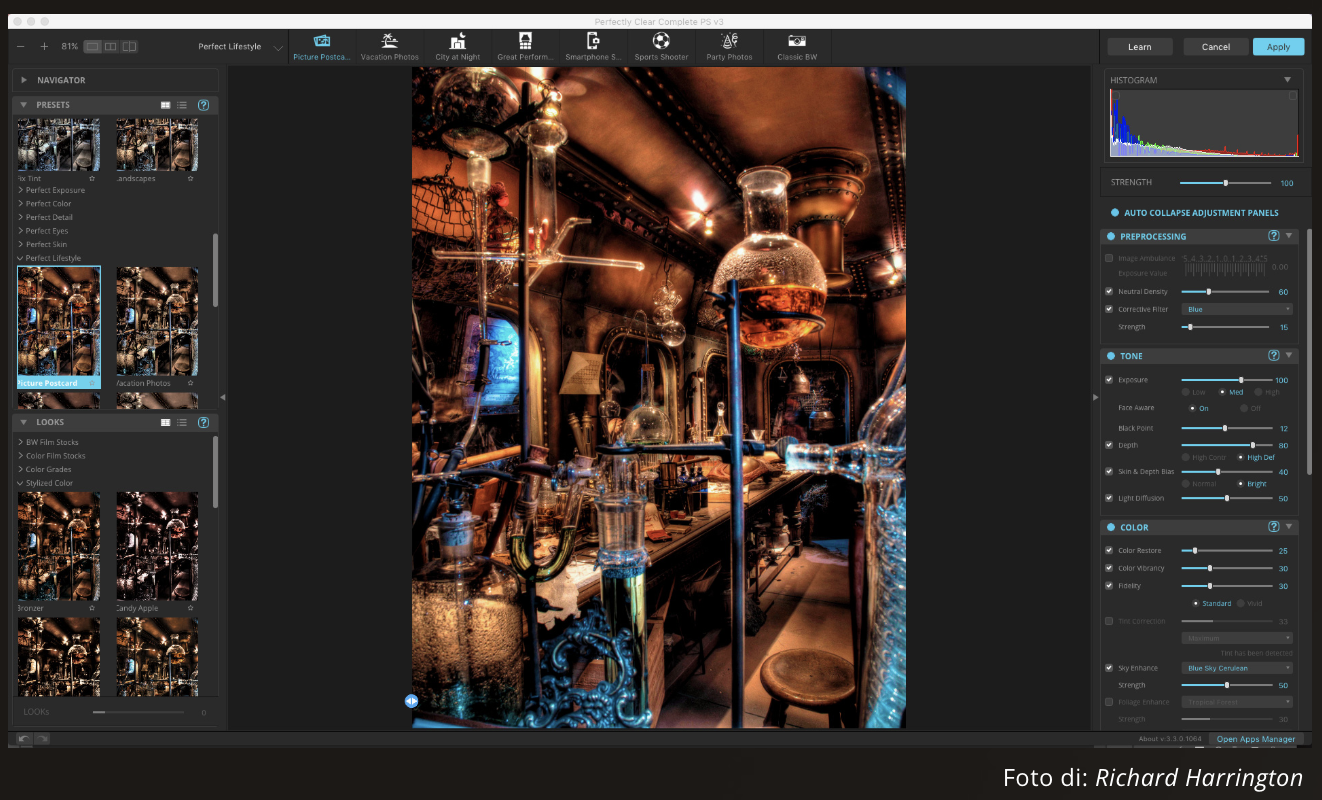Select the Sports Shooter preset icon
The width and height of the screenshot is (1322, 800).
coord(661,40)
